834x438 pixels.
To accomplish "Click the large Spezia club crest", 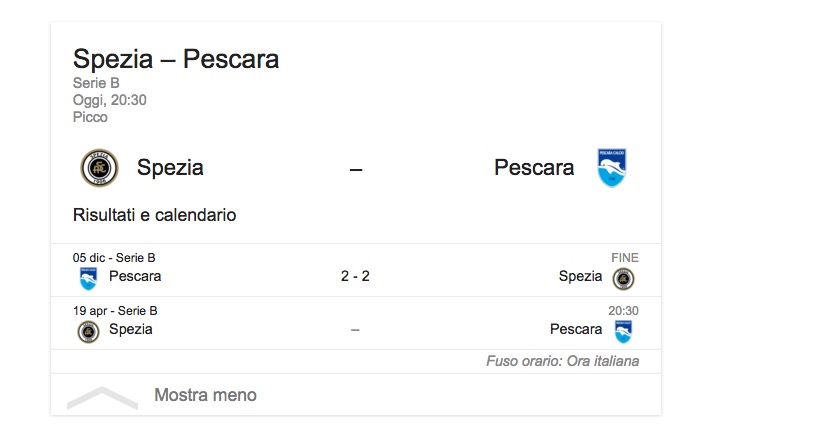I will point(99,168).
